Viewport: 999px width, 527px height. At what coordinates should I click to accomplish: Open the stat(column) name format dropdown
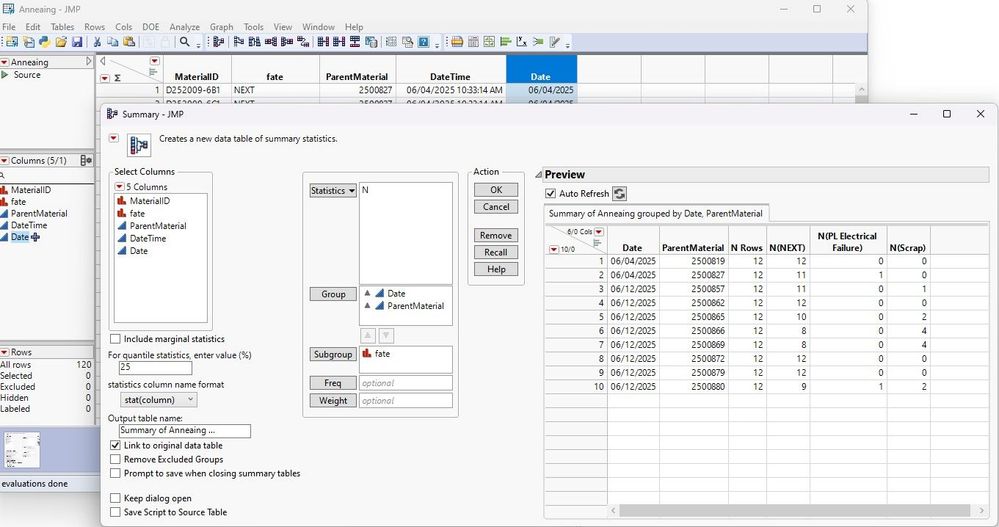(159, 400)
